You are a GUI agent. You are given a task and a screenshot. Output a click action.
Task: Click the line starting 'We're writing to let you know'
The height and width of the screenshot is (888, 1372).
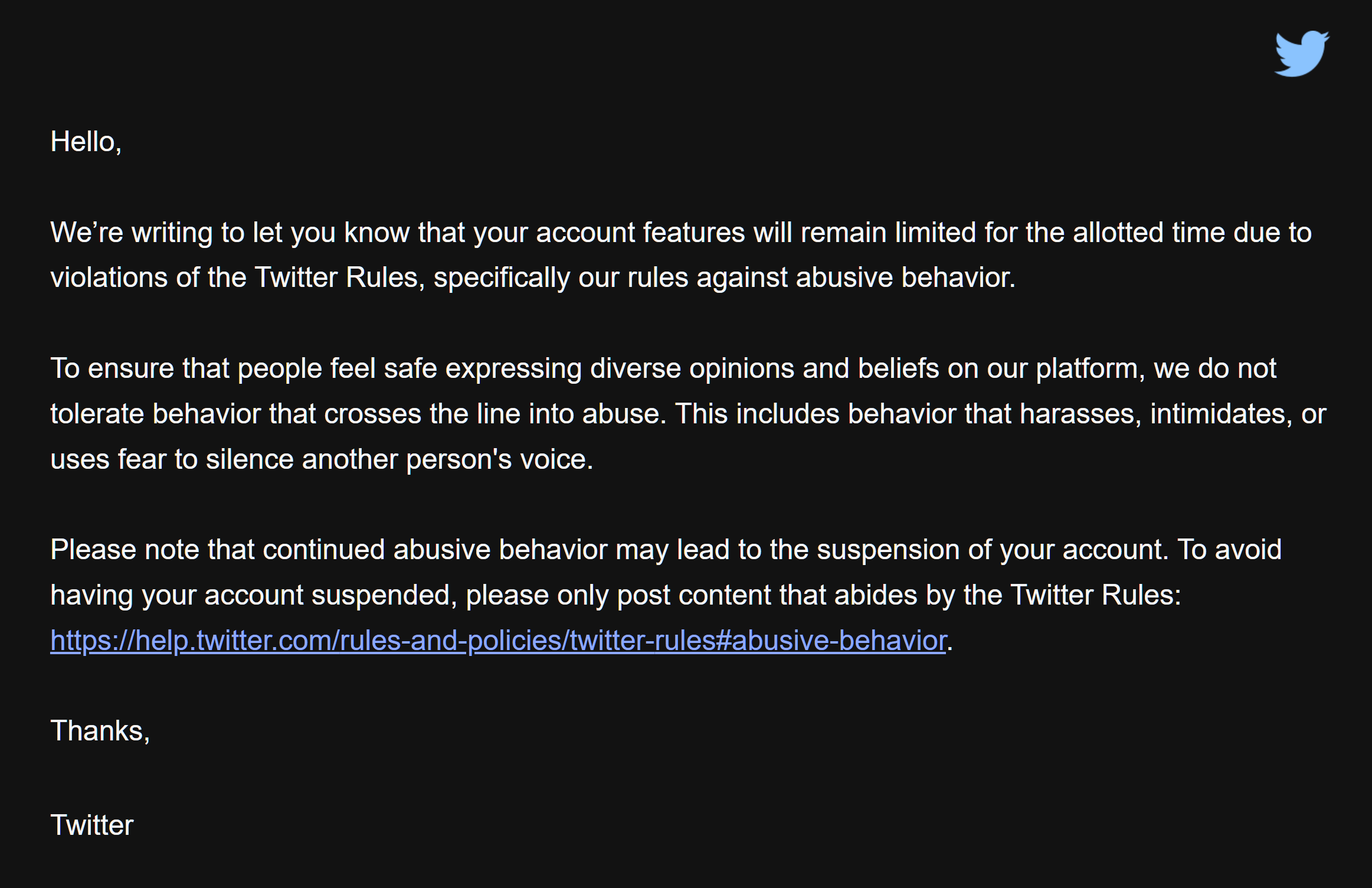681,233
